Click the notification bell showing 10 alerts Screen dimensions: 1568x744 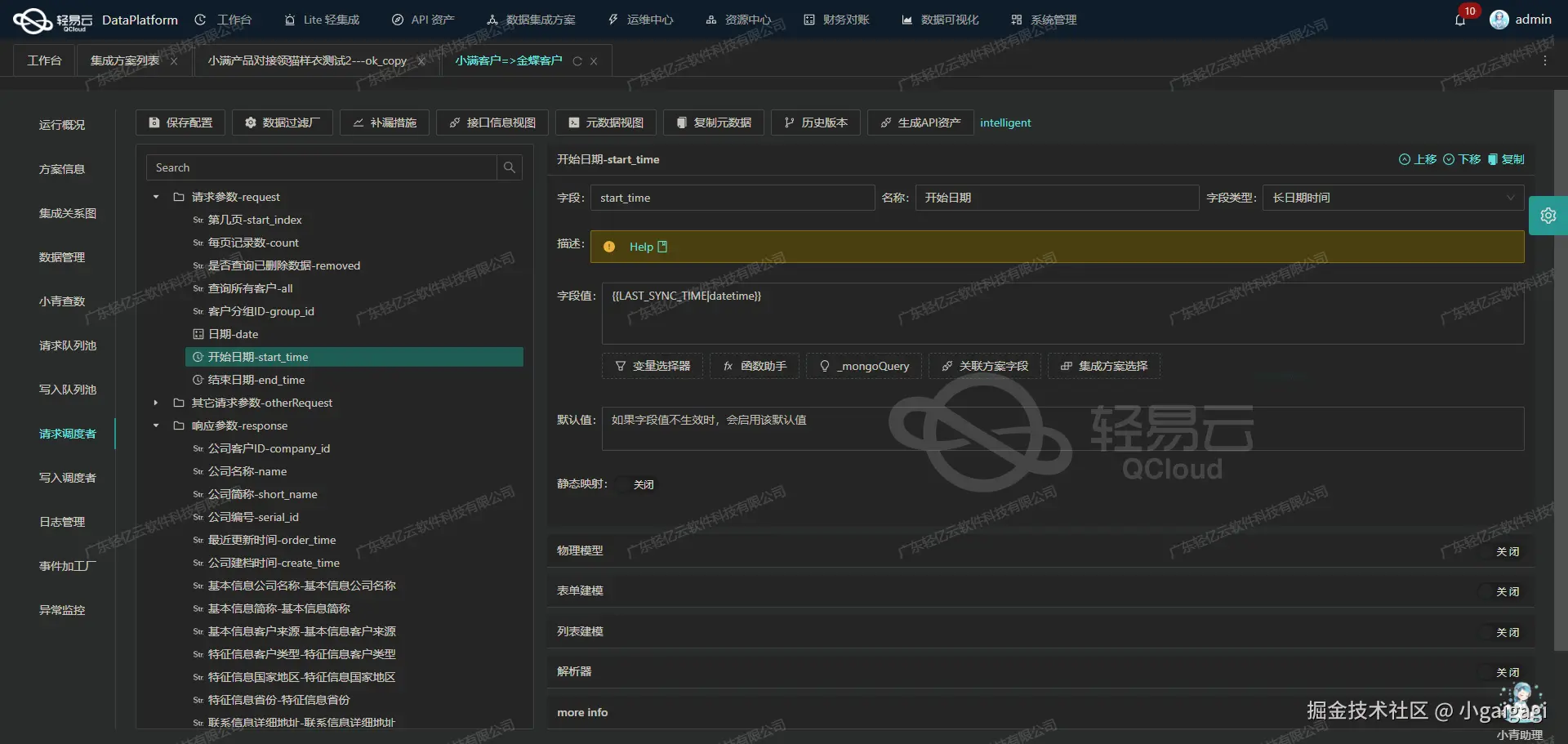[1461, 20]
